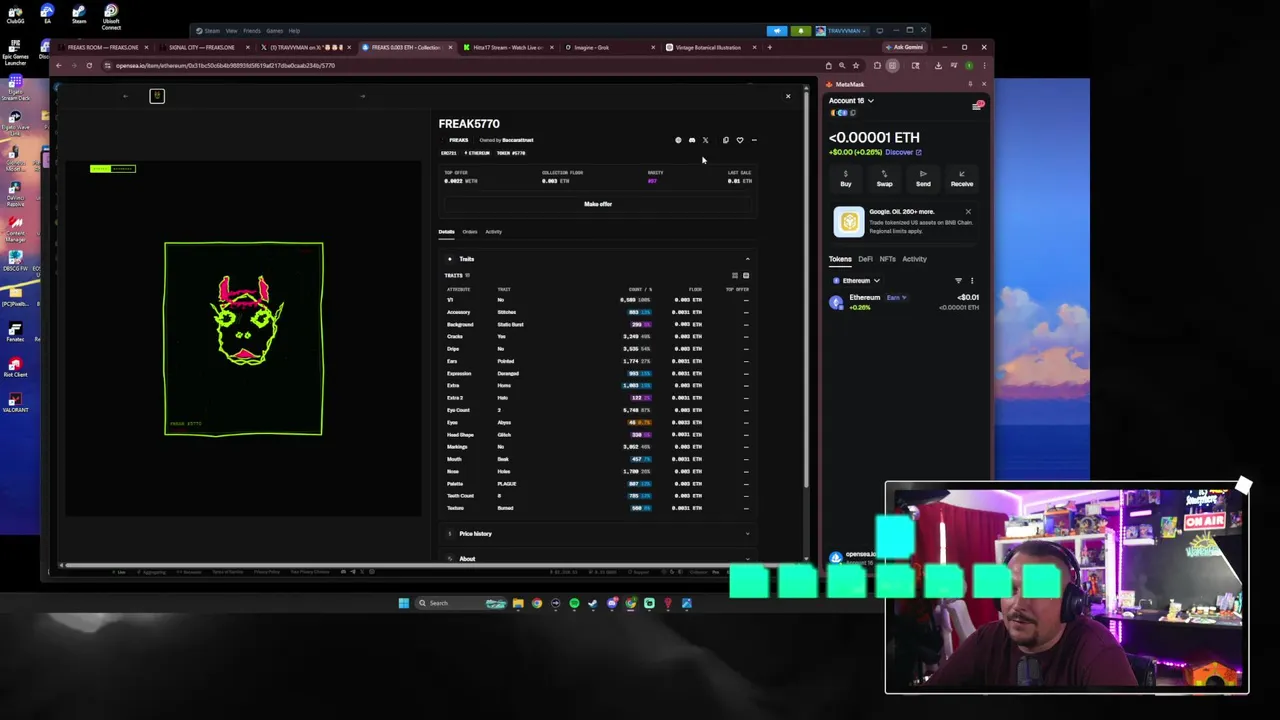Open the collection X (Twitter) icon
The image size is (1280, 720).
(x=705, y=140)
